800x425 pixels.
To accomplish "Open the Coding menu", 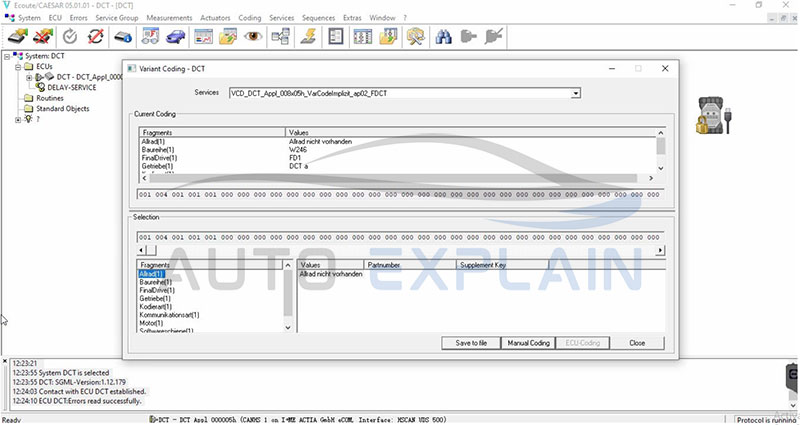I will [x=249, y=18].
